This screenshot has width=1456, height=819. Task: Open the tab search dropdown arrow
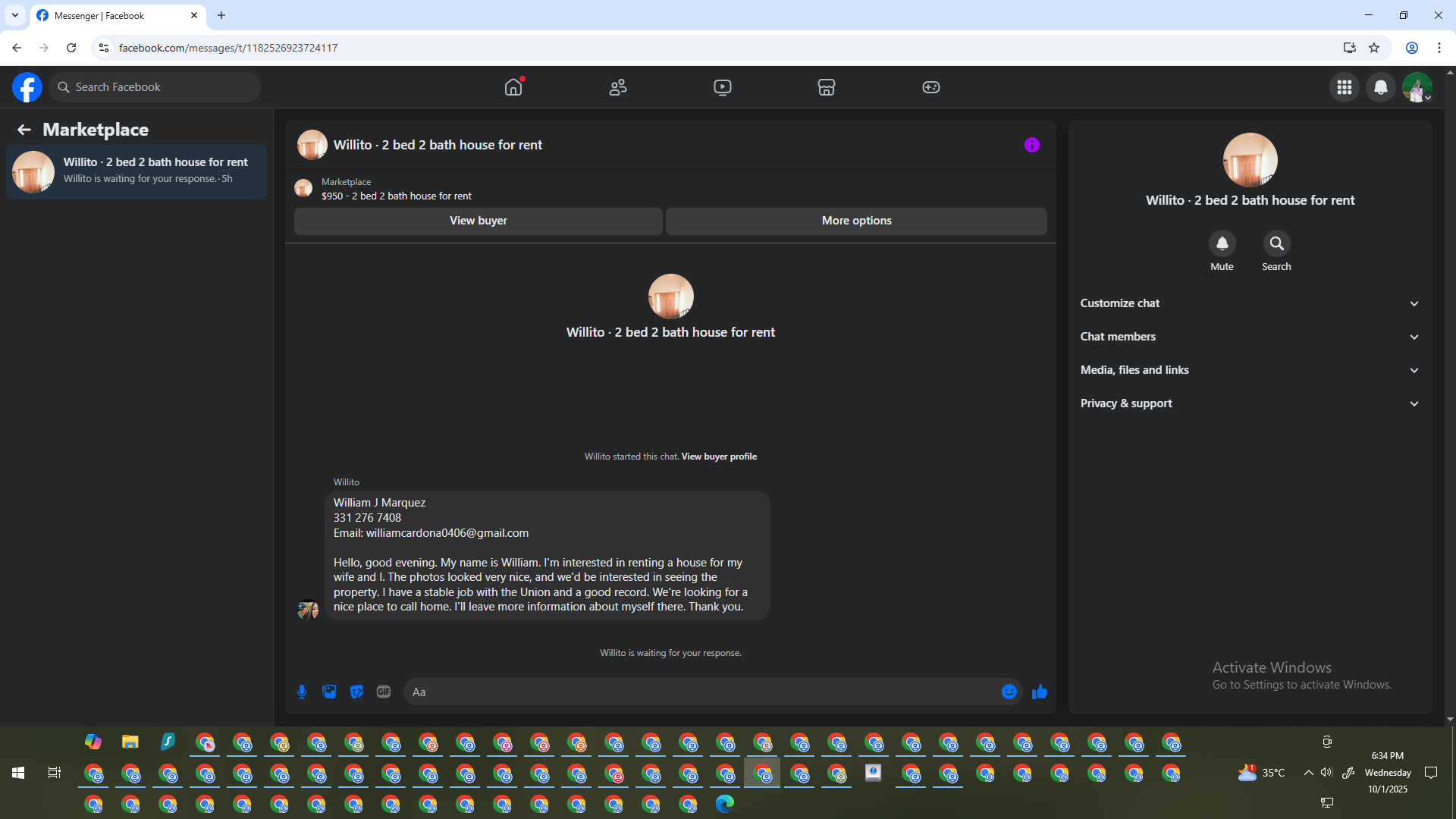click(x=15, y=15)
